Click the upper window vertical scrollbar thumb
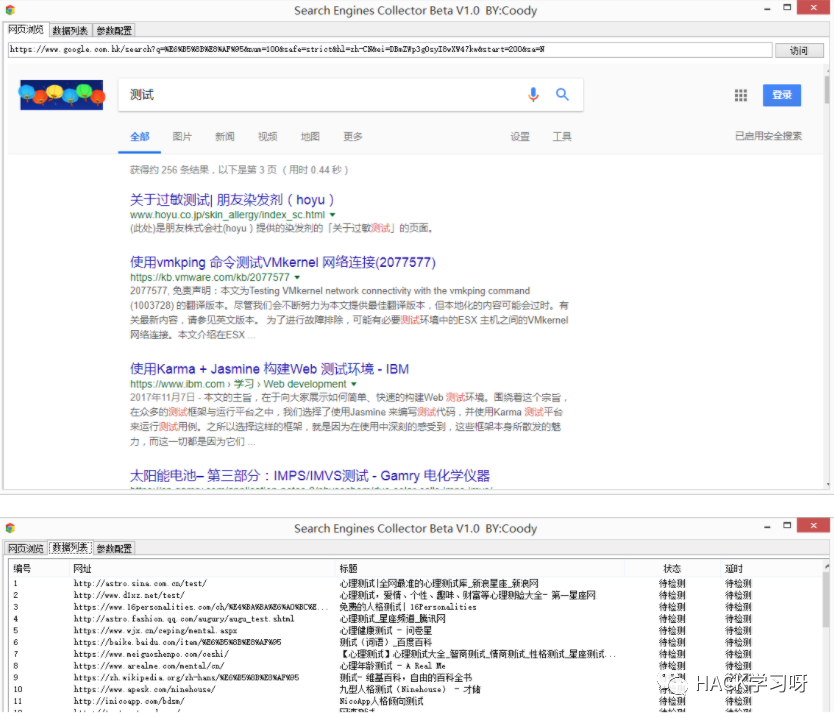 click(x=827, y=89)
